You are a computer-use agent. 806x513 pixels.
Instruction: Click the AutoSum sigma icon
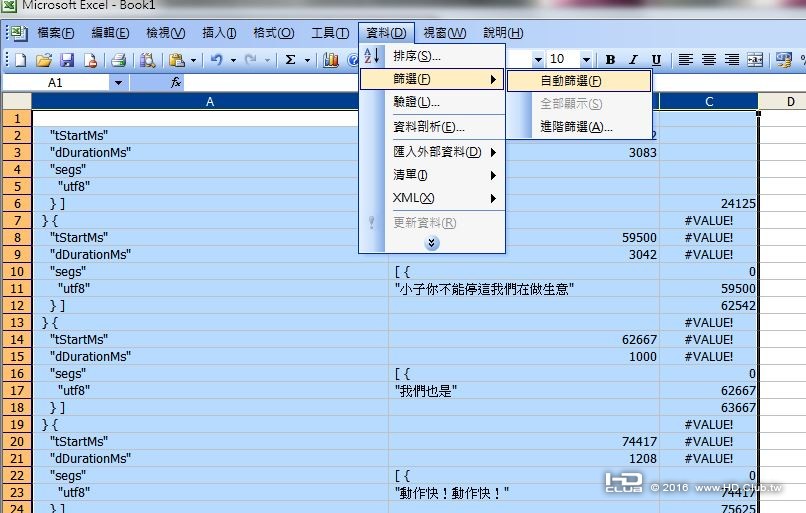tap(290, 60)
